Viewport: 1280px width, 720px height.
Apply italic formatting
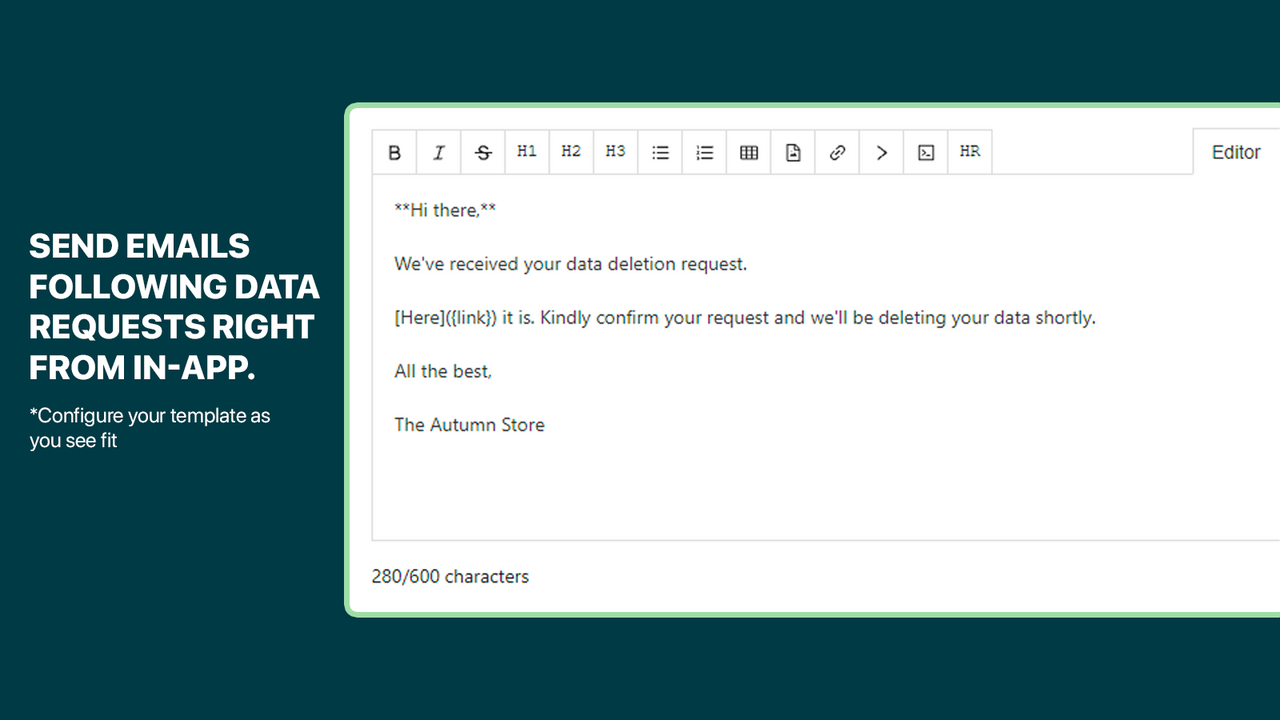[439, 153]
